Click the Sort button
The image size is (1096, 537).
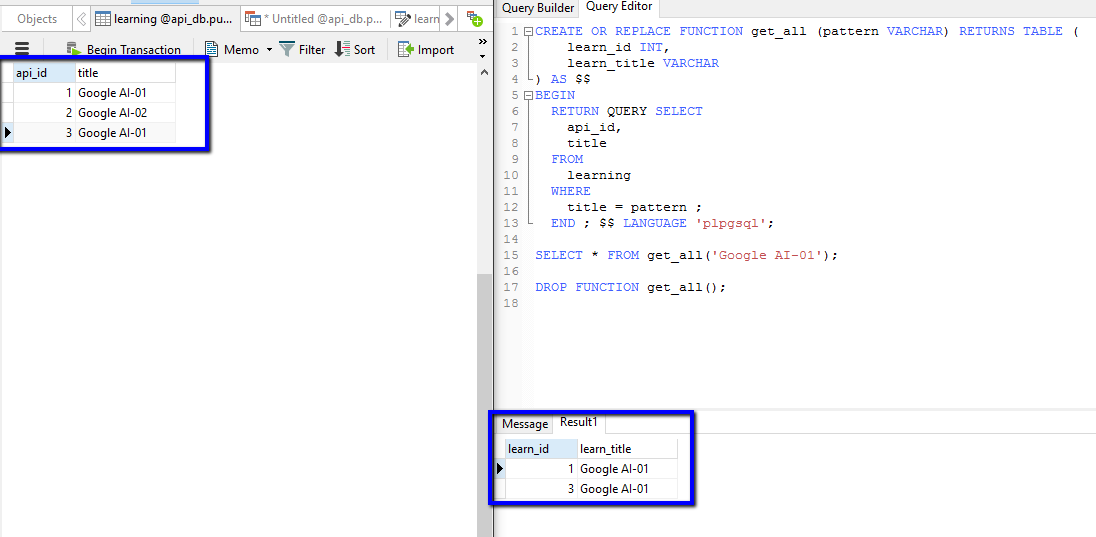pyautogui.click(x=355, y=50)
